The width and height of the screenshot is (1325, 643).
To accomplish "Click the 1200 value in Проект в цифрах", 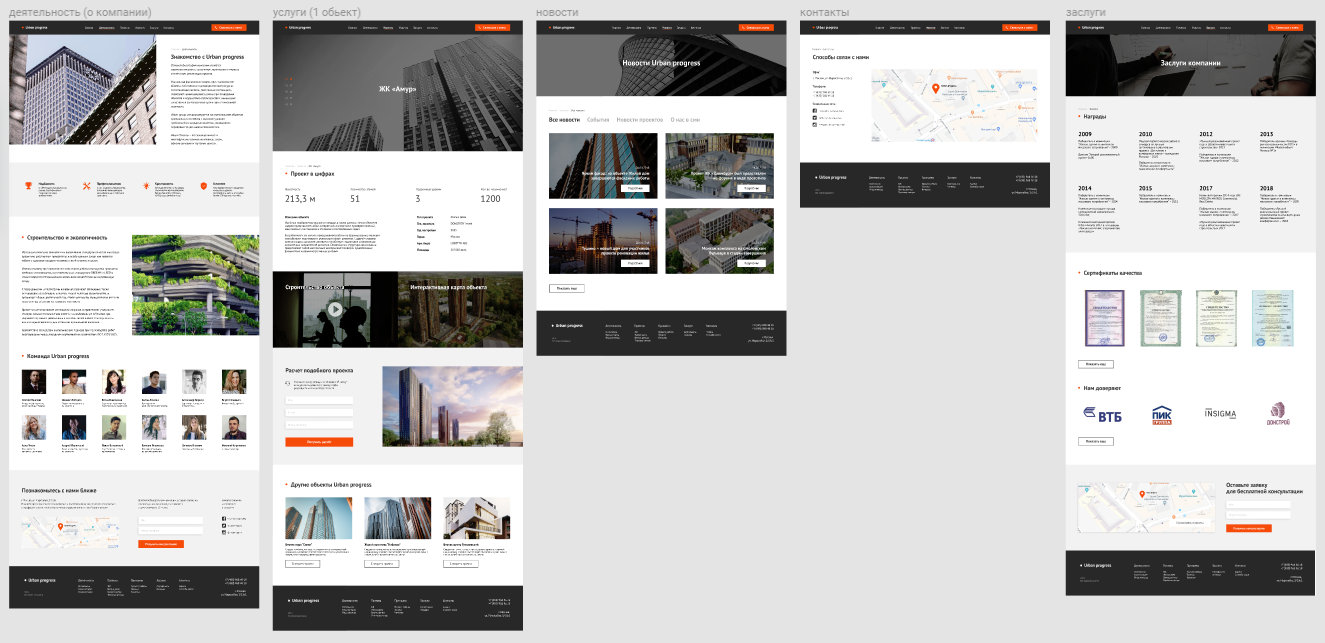I will (490, 199).
